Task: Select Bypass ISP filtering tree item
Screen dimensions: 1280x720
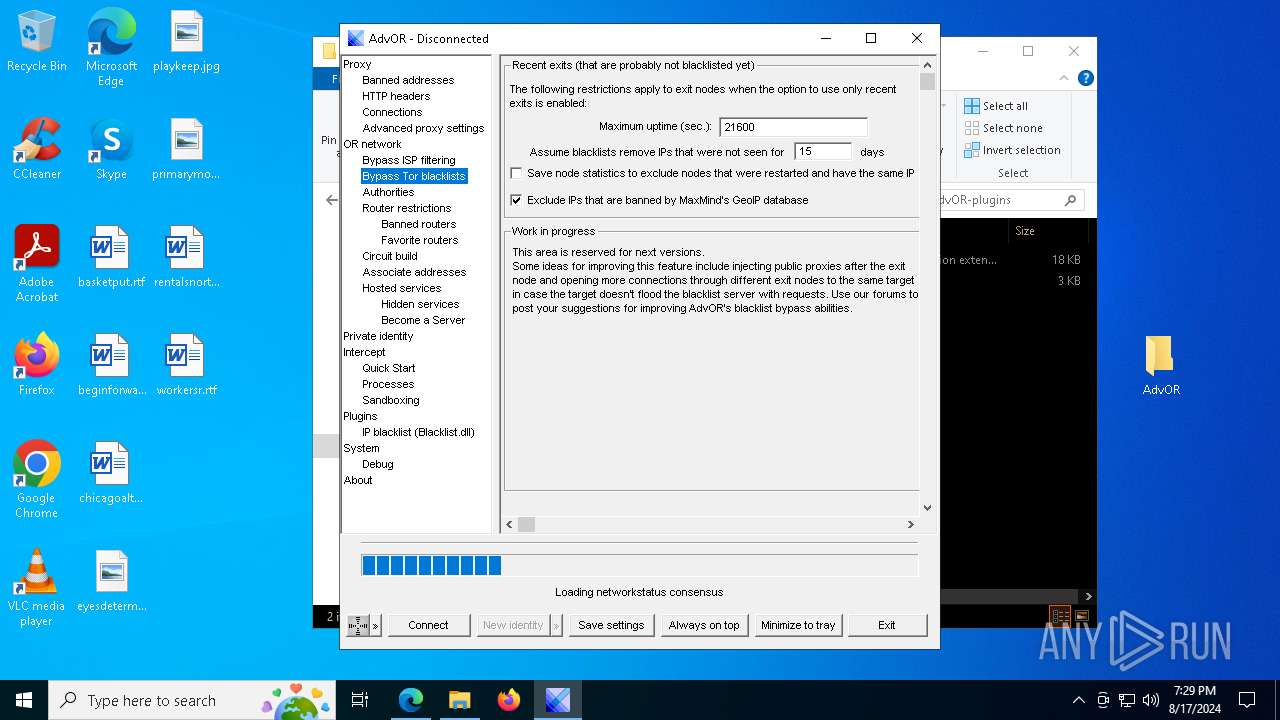Action: coord(408,160)
